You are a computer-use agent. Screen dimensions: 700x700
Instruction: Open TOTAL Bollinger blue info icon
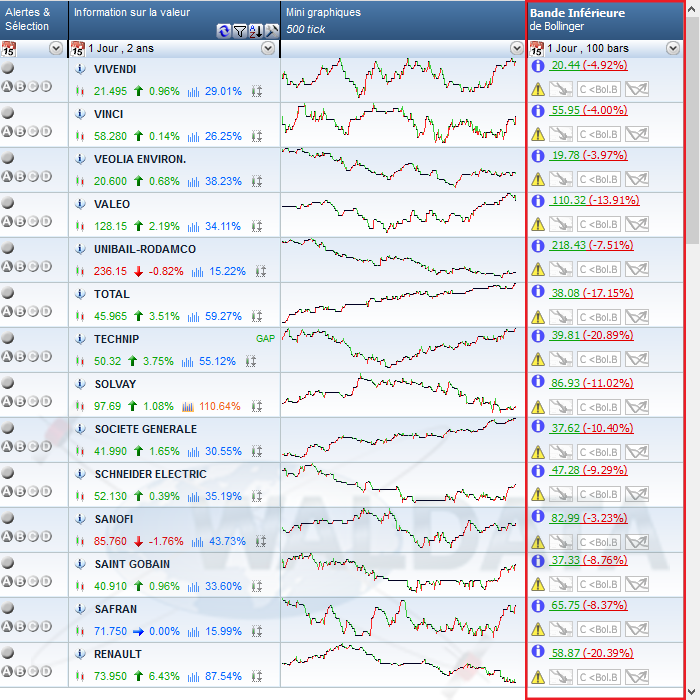tap(538, 292)
